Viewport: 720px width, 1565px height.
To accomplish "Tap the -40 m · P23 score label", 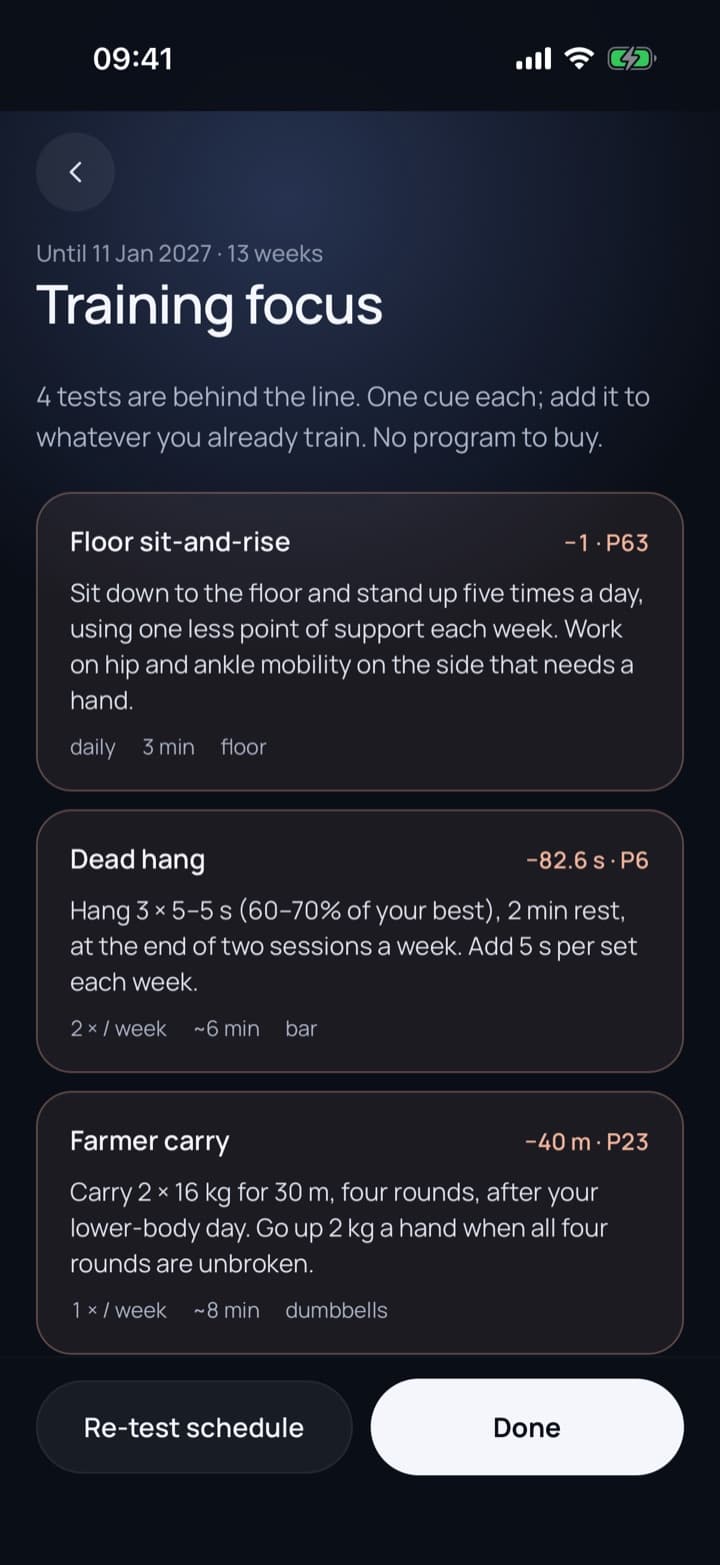I will (587, 1142).
